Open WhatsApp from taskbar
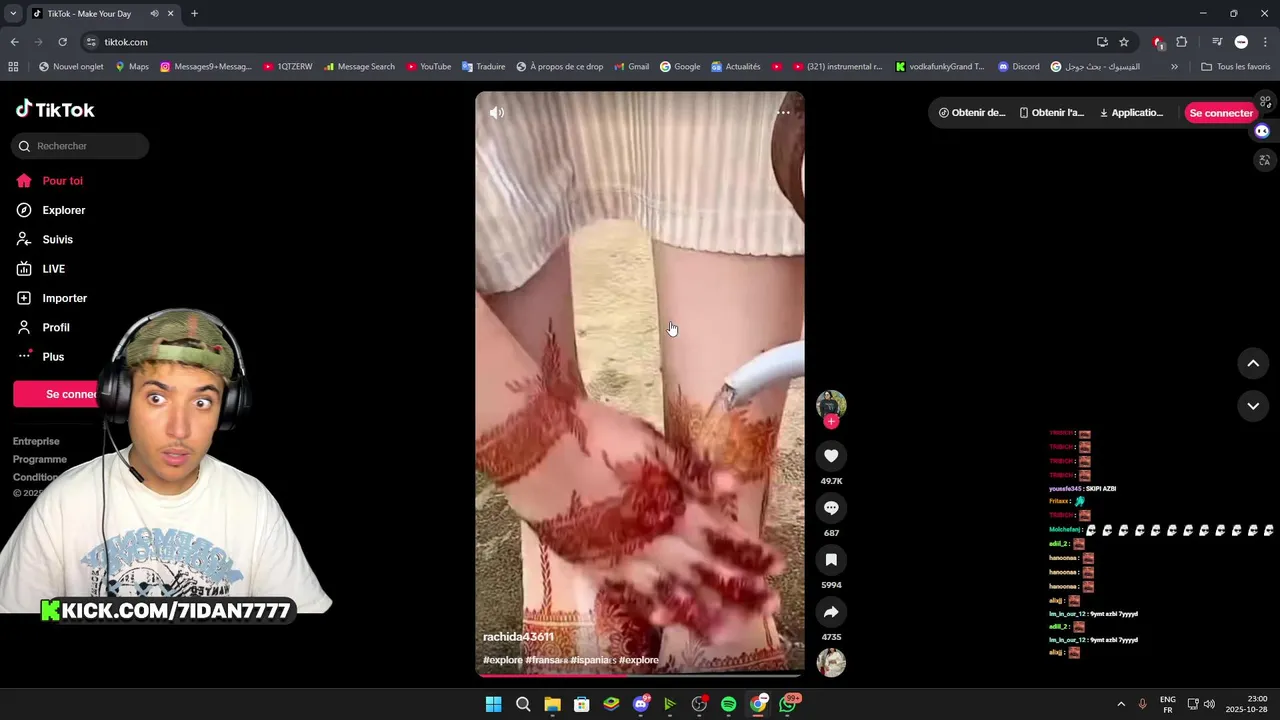Viewport: 1280px width, 720px height. (788, 704)
